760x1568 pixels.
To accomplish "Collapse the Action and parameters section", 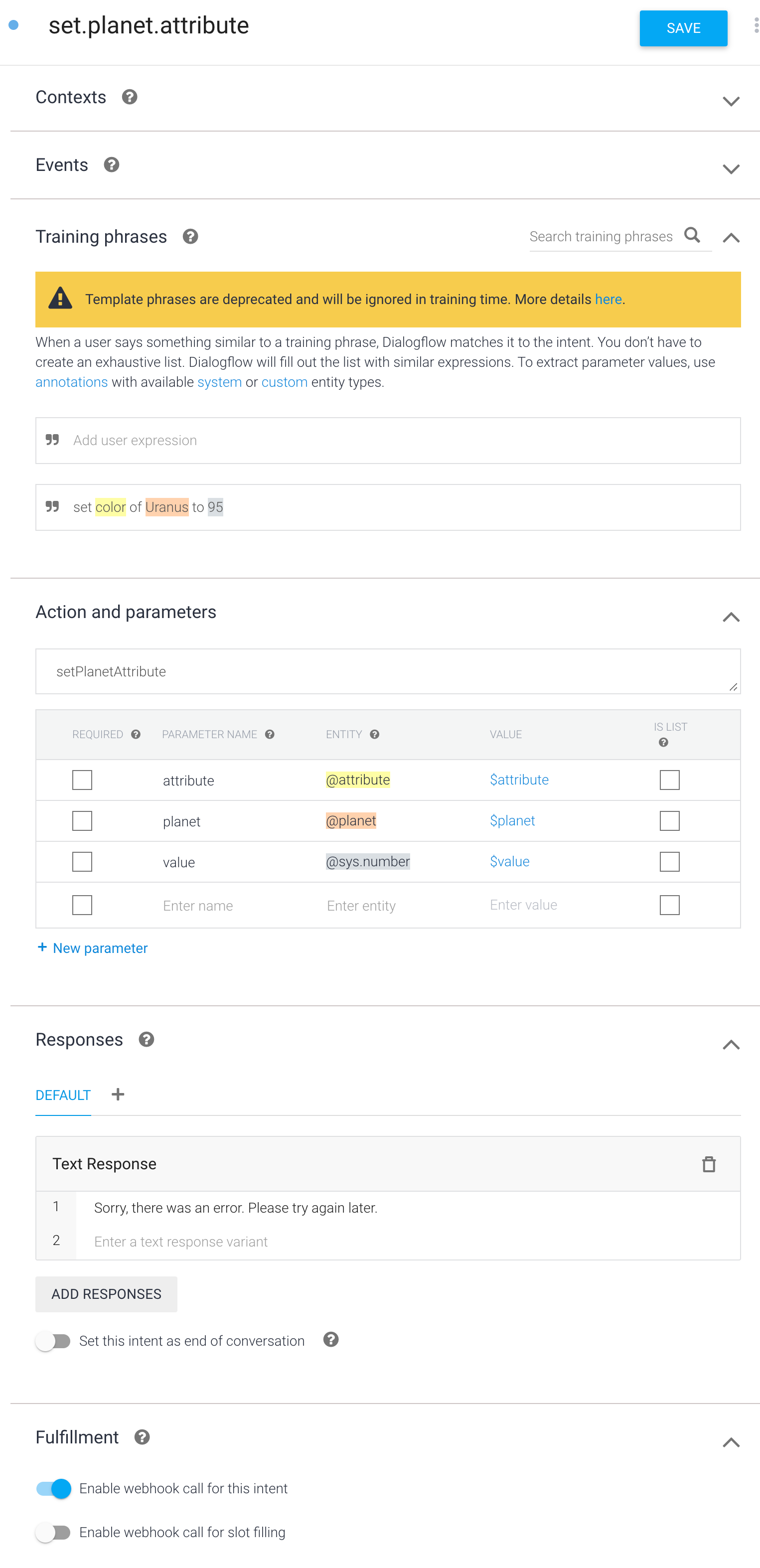I will [x=731, y=617].
